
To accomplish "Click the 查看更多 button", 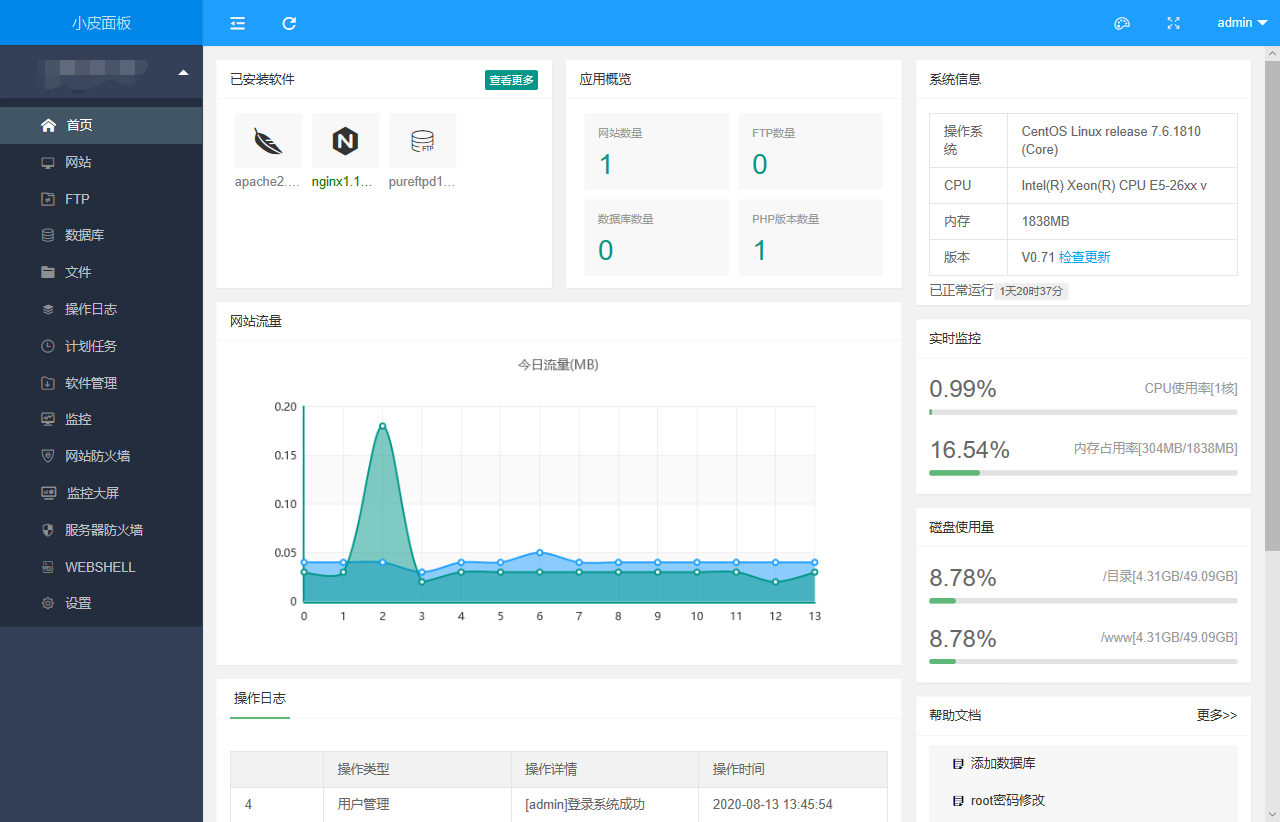I will (x=511, y=80).
